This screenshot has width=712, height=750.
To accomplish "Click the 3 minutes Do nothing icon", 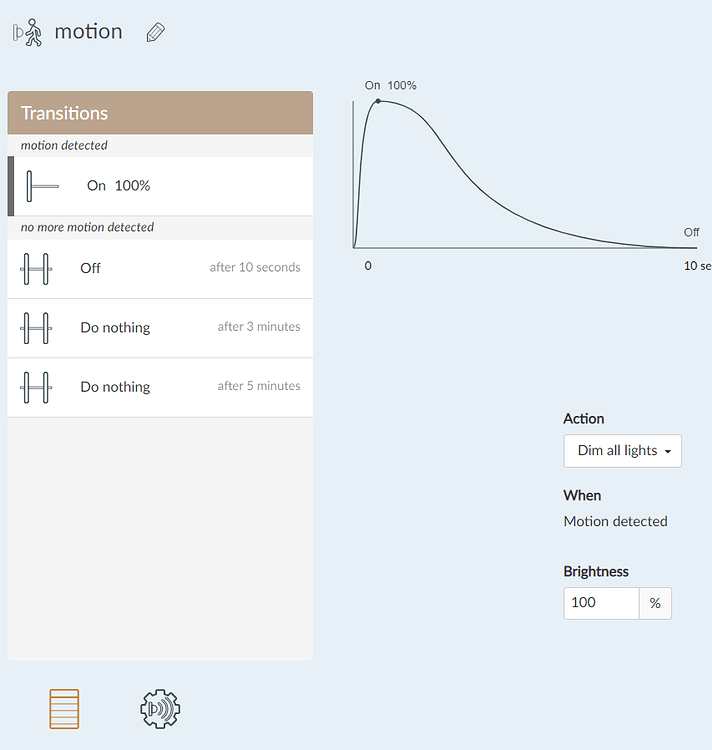I will 36,327.
